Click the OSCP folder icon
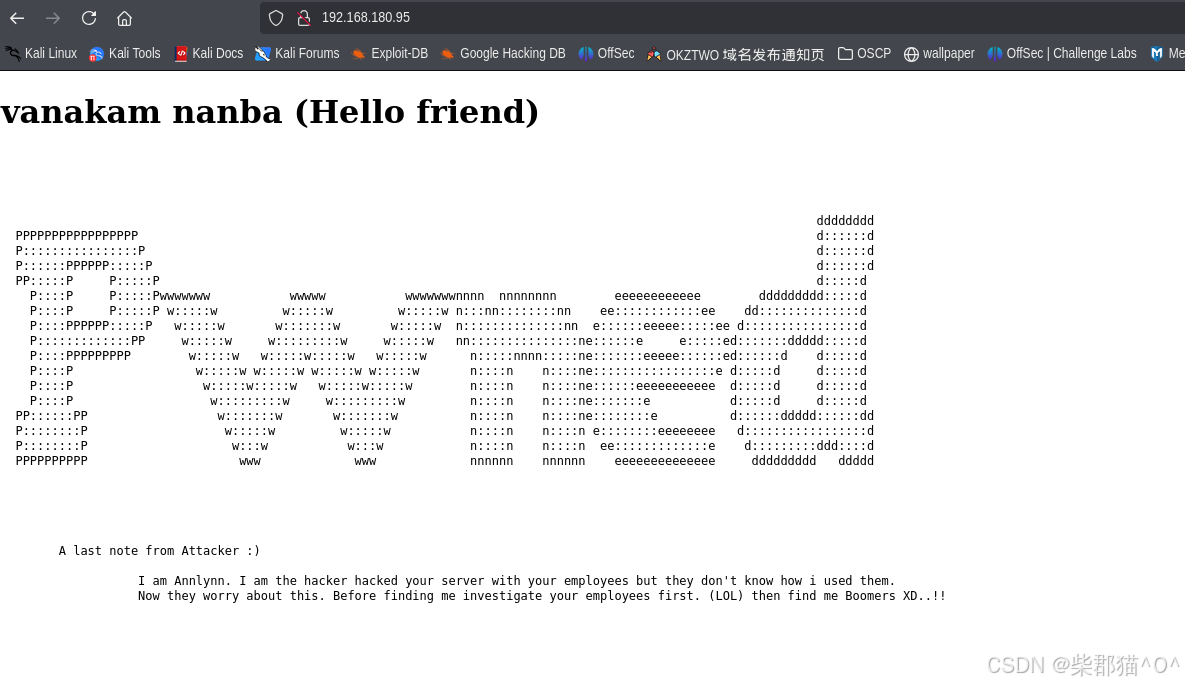Image resolution: width=1185 pixels, height=685 pixels. point(845,54)
